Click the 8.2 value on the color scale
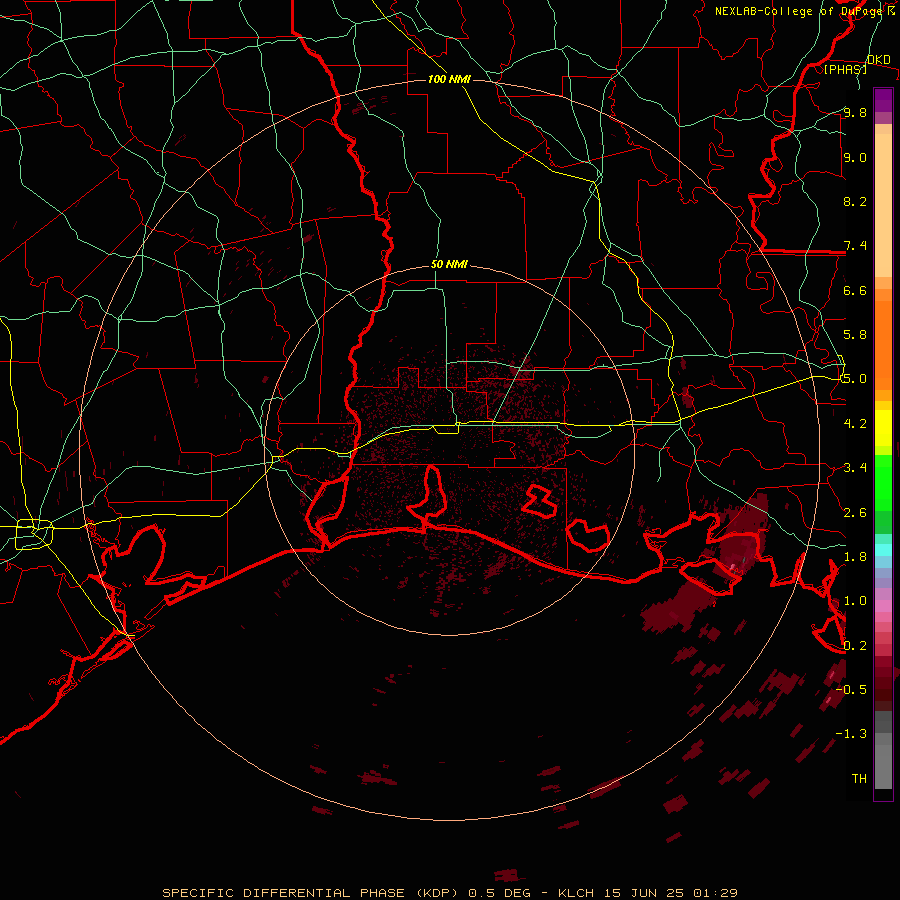This screenshot has height=900, width=900. point(855,201)
